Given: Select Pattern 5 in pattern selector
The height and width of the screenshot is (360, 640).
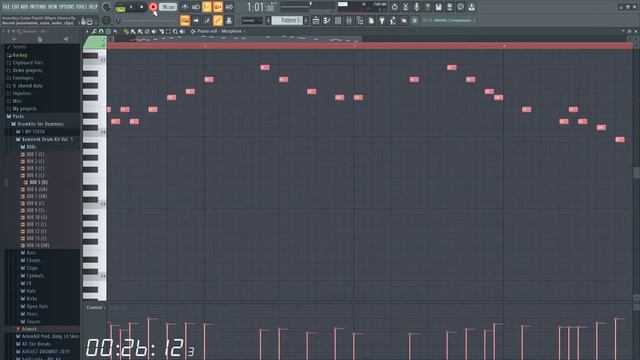Looking at the screenshot, I should 287,20.
